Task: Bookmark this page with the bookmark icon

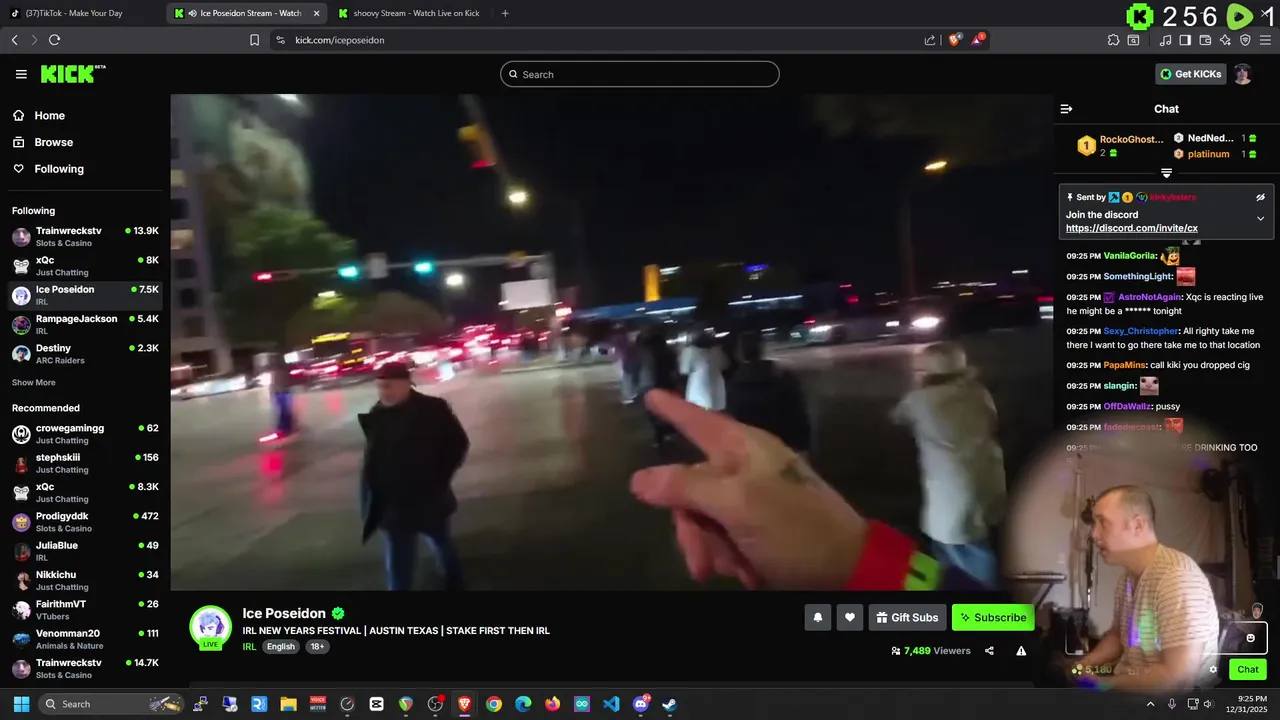Action: tap(254, 40)
